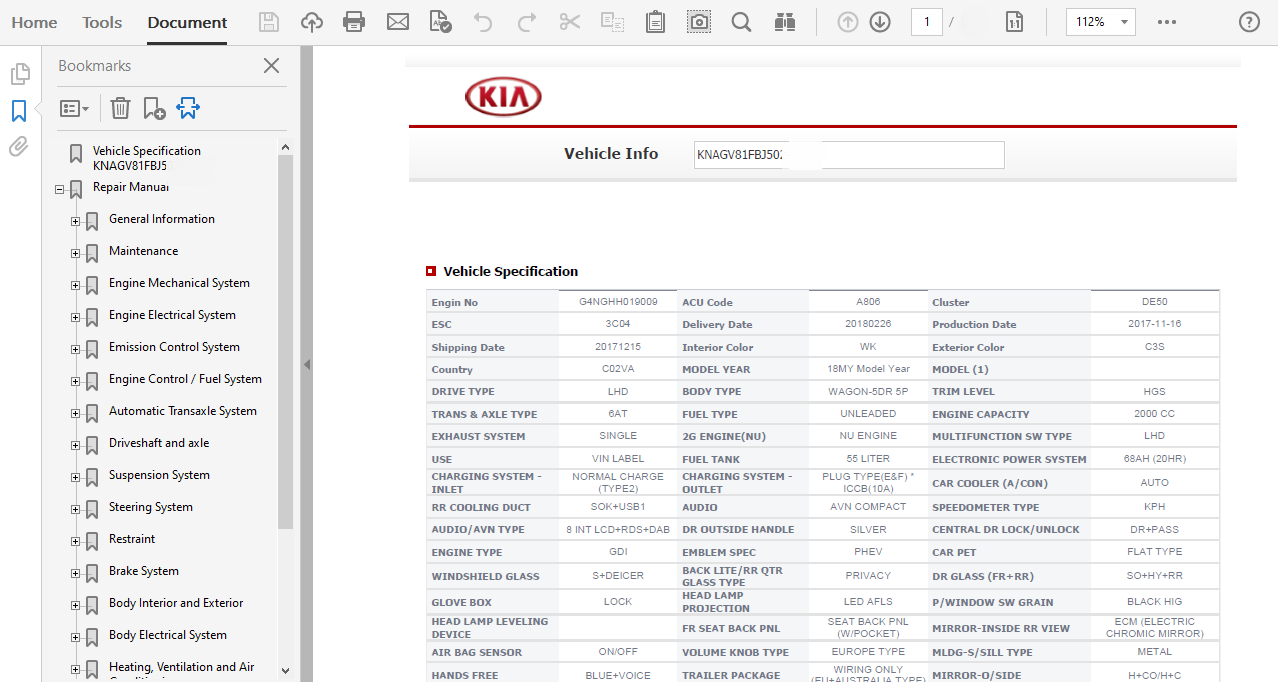Open the bookmark options dropdown menu
1278x682 pixels.
pos(75,108)
